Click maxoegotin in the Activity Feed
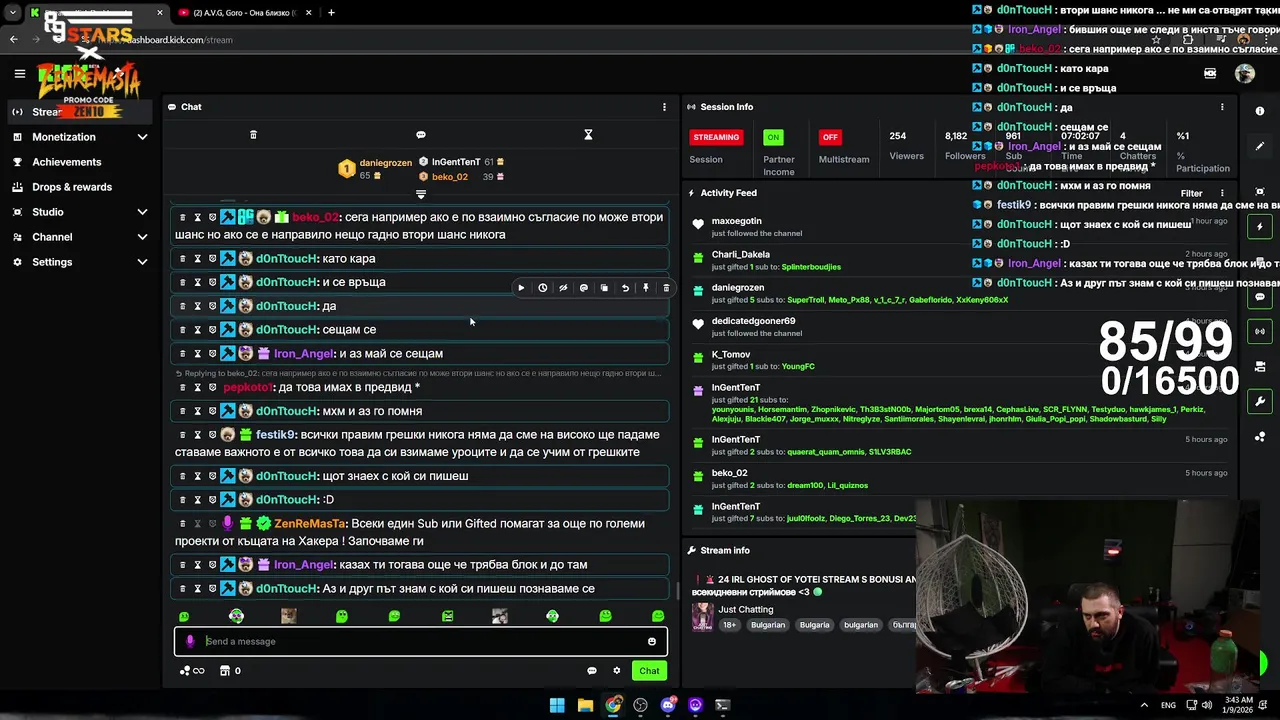The height and width of the screenshot is (720, 1280). pyautogui.click(x=737, y=221)
